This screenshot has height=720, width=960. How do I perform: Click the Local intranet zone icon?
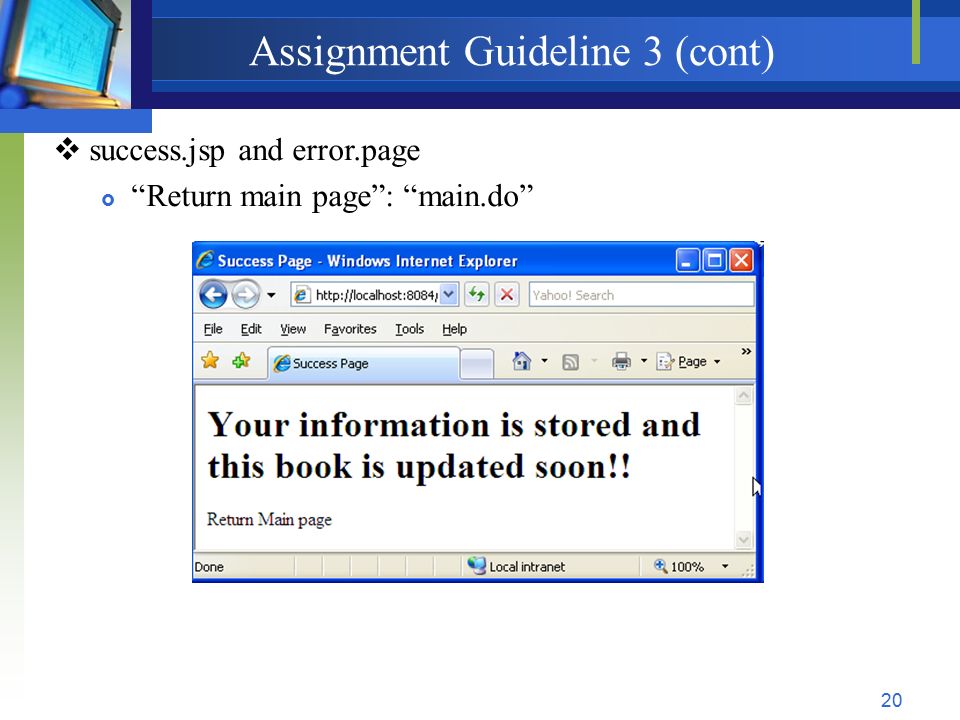[x=476, y=565]
